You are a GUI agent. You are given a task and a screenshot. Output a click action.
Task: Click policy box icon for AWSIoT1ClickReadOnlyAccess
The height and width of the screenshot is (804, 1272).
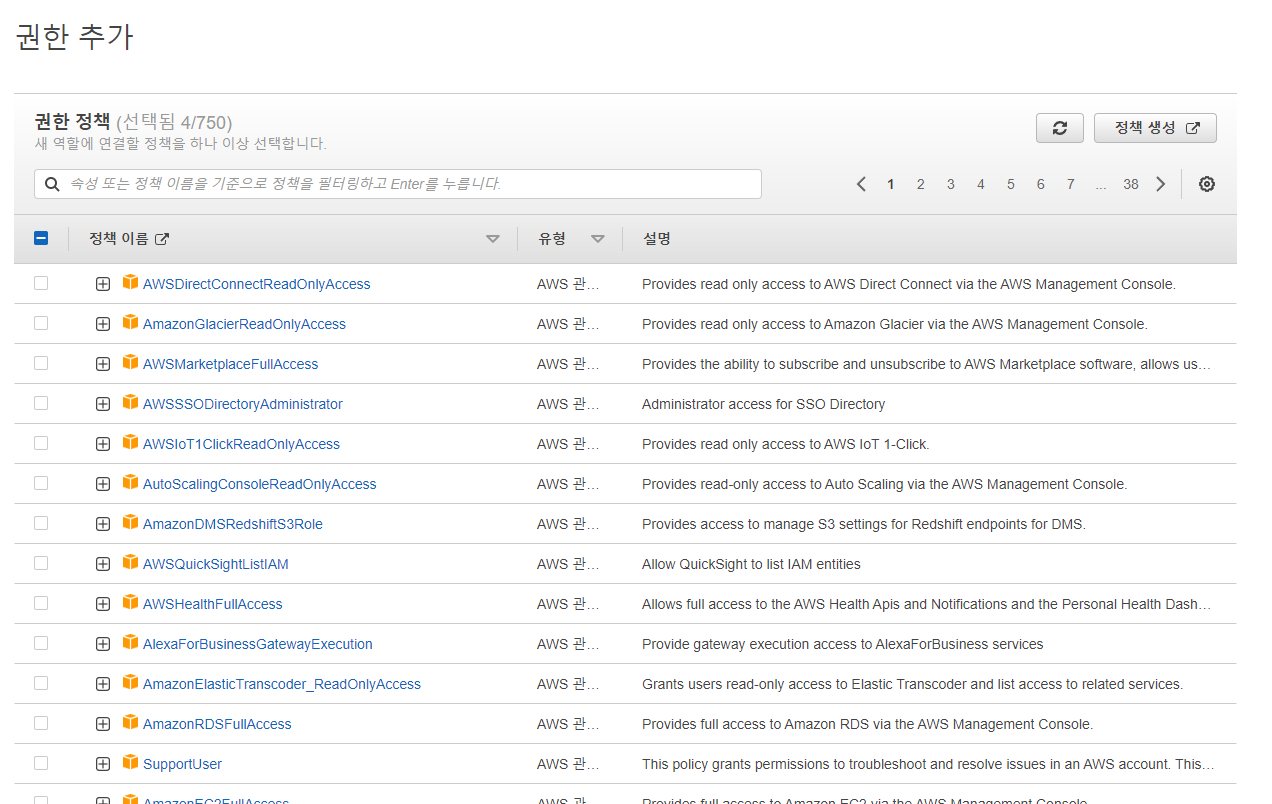(130, 443)
